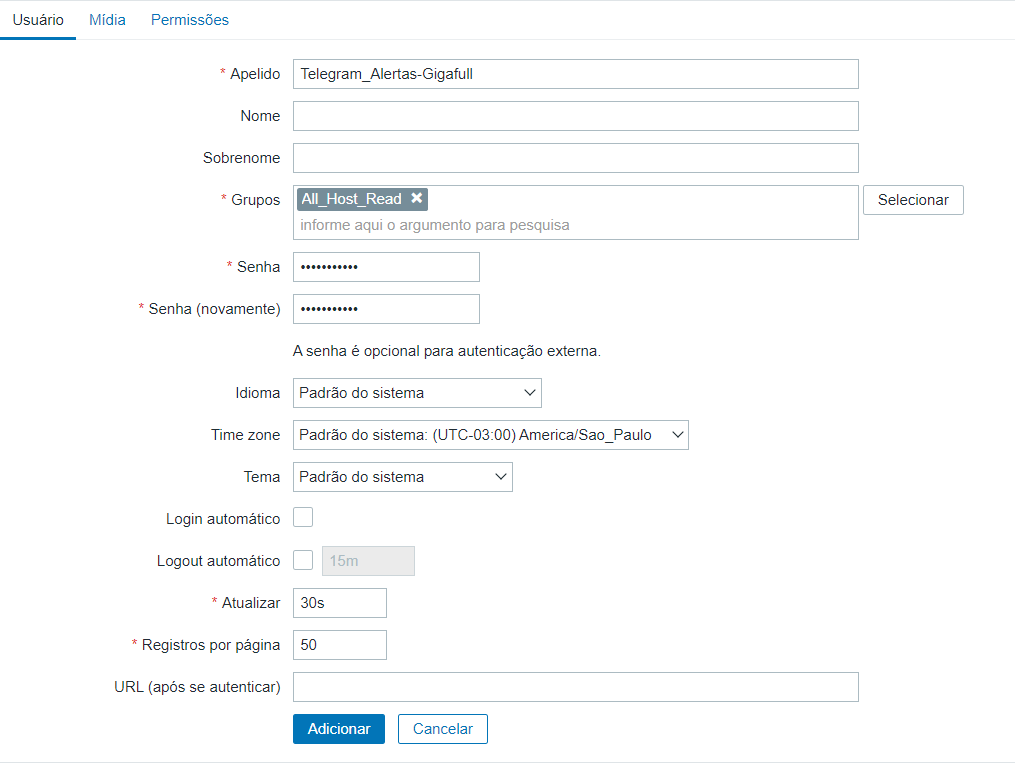Open the Tema dropdown

(x=403, y=477)
